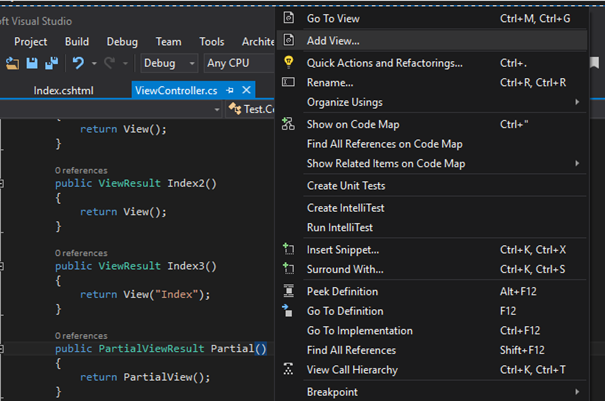The image size is (605, 401).
Task: Click the Surround With icon
Action: [x=288, y=268]
